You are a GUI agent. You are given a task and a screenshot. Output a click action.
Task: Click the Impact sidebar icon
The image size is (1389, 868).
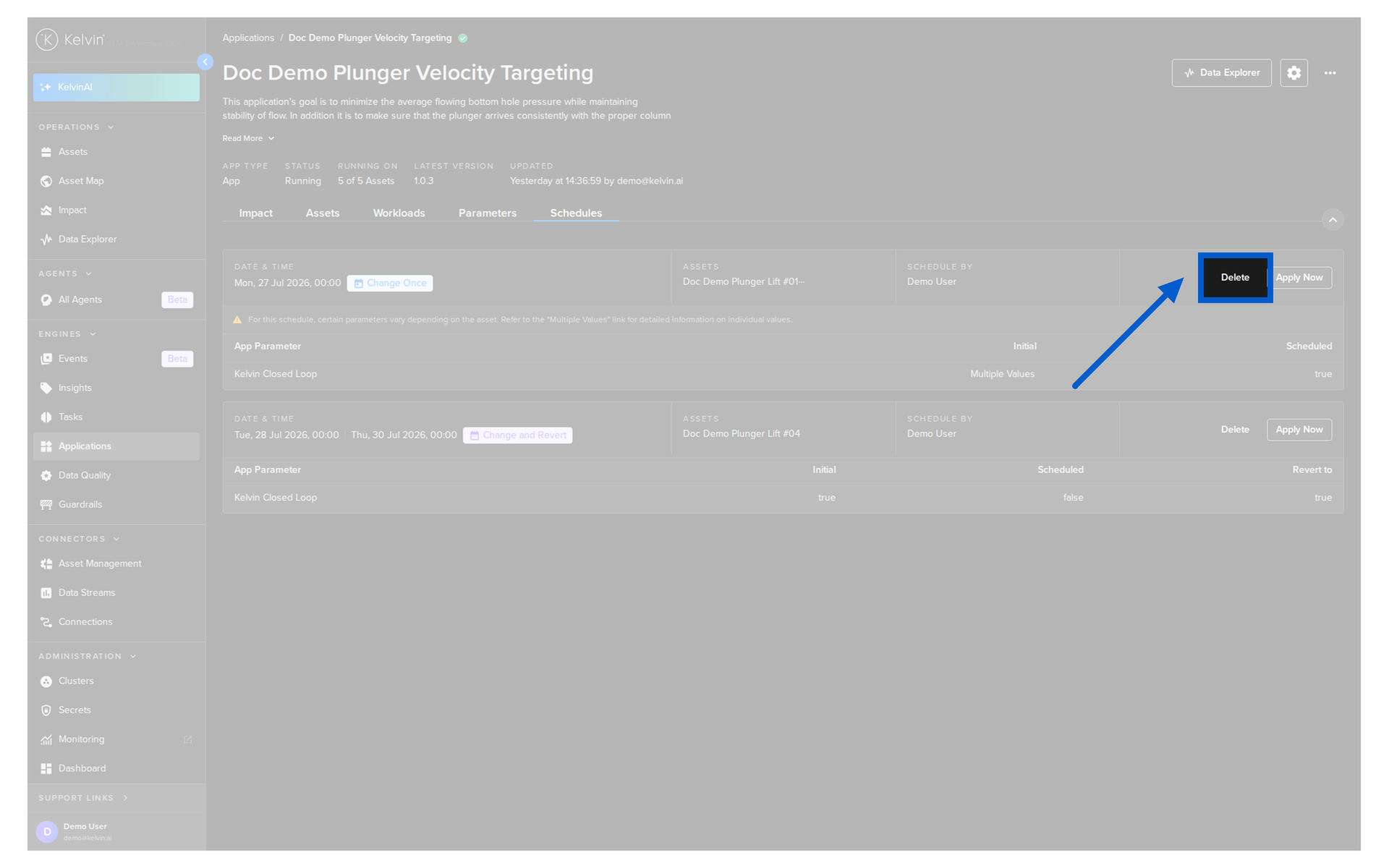(46, 210)
